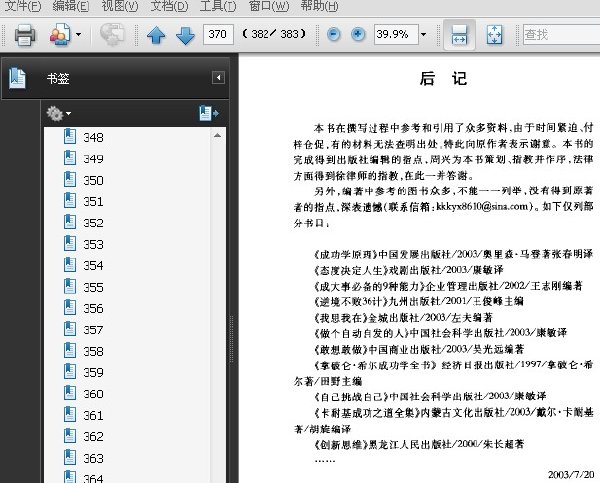Select bookmark 354
This screenshot has height=483, width=600.
point(93,266)
